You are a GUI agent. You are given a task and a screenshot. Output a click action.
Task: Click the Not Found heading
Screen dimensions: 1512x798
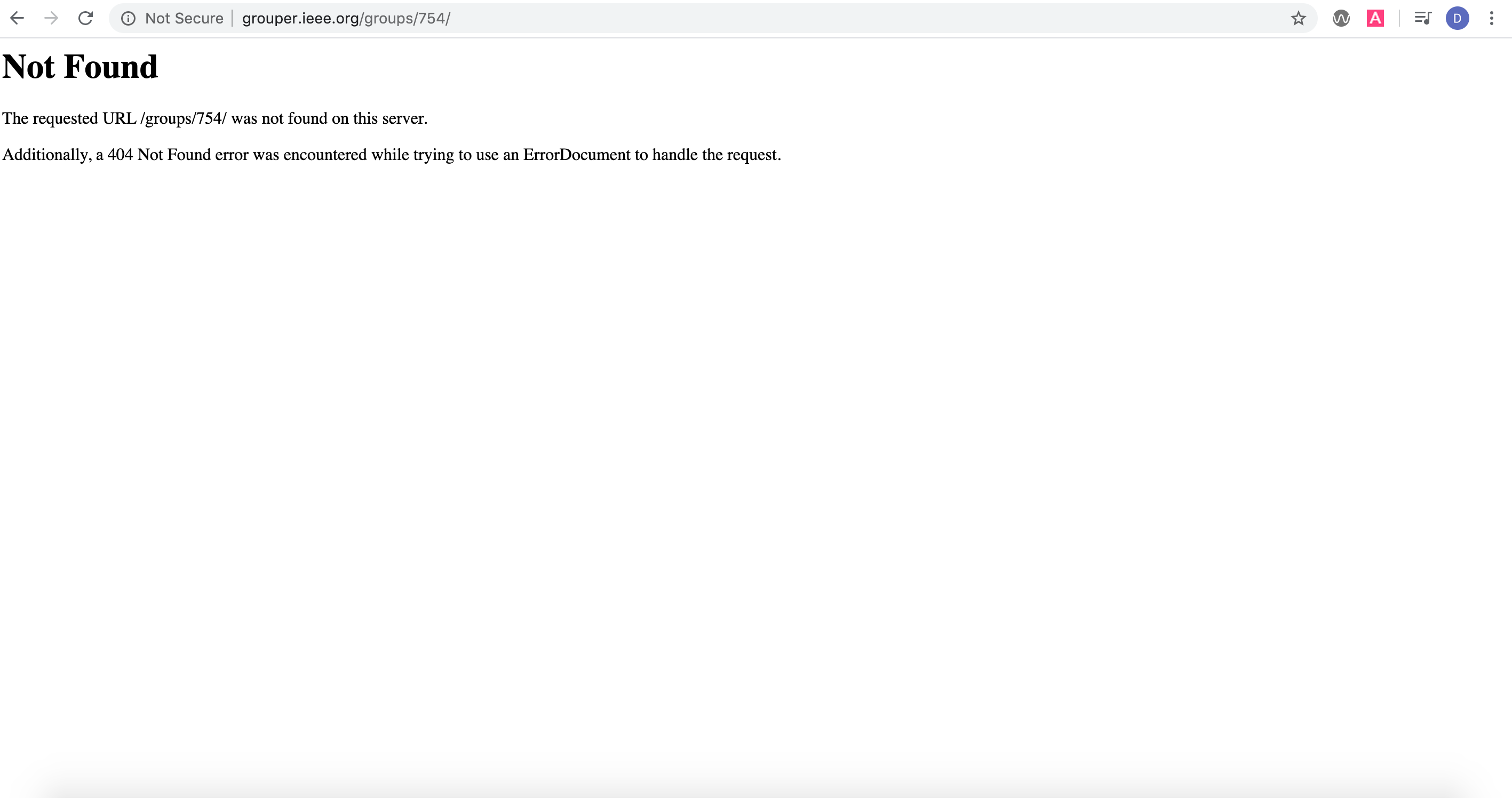[81, 66]
